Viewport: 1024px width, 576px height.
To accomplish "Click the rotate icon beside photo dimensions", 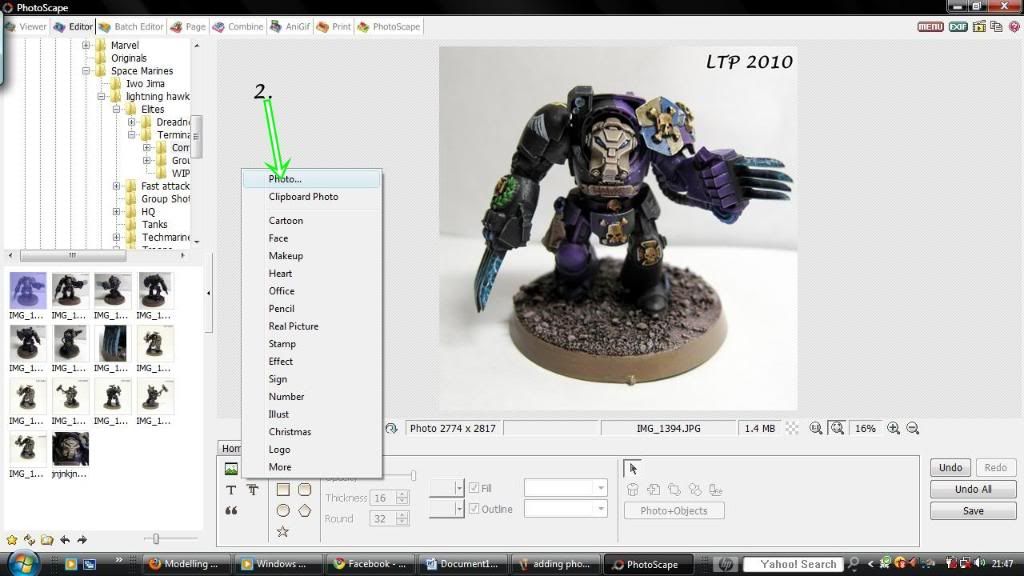I will (391, 428).
